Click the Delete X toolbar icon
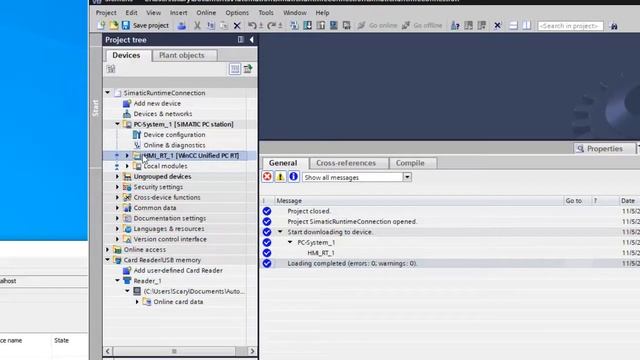Image resolution: width=640 pixels, height=360 pixels. [x=237, y=26]
